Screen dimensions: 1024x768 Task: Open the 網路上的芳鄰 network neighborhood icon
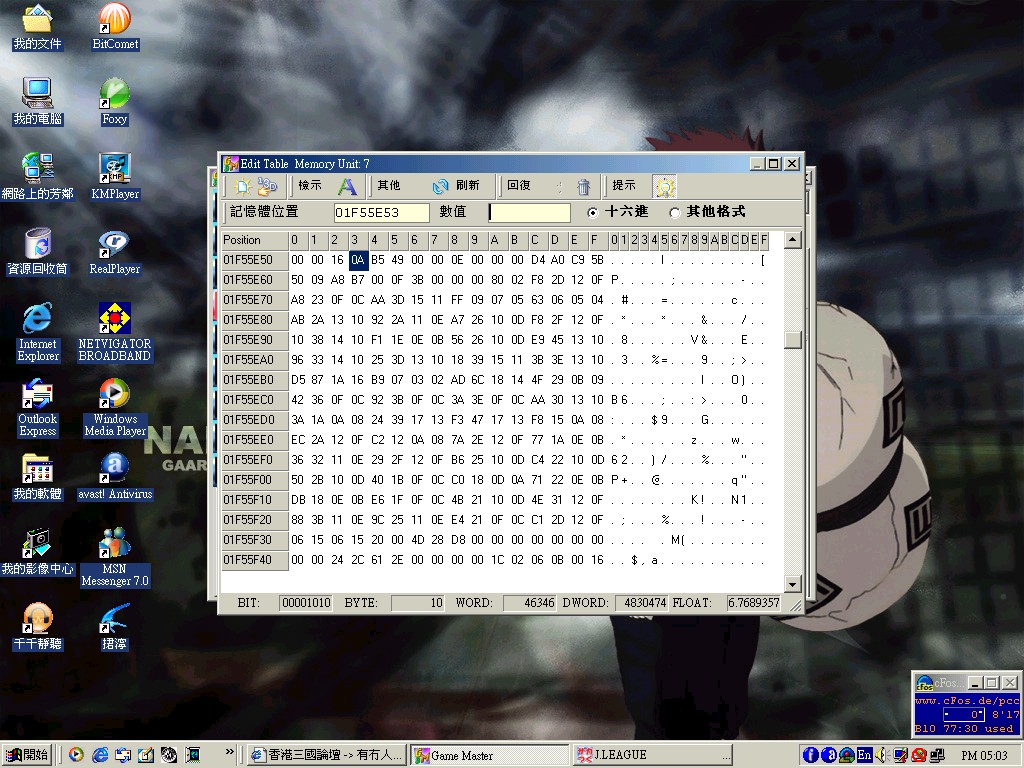point(37,177)
